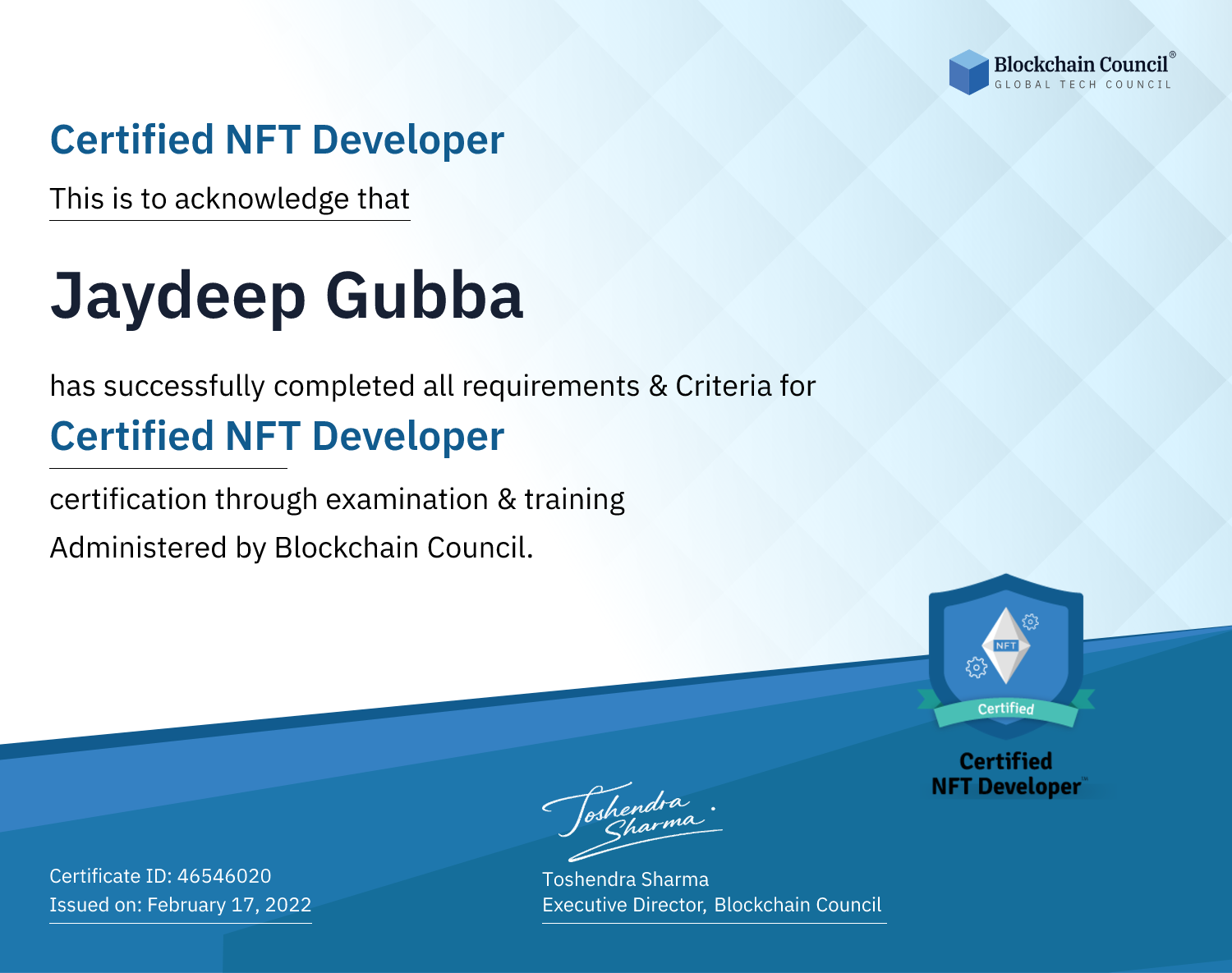Viewport: 1232px width, 973px height.
Task: Click the 'Blockchain Council' logo wordmark
Action: tap(1081, 64)
